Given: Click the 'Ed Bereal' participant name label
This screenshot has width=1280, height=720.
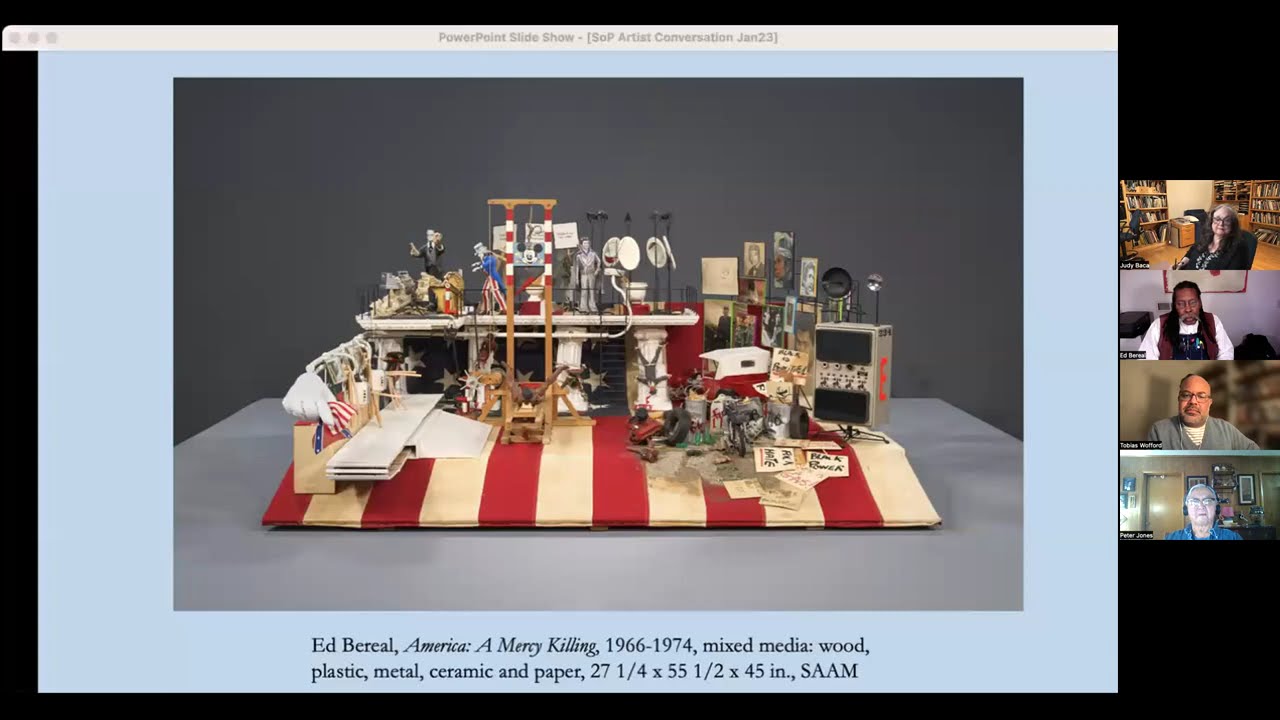Looking at the screenshot, I should (1133, 355).
